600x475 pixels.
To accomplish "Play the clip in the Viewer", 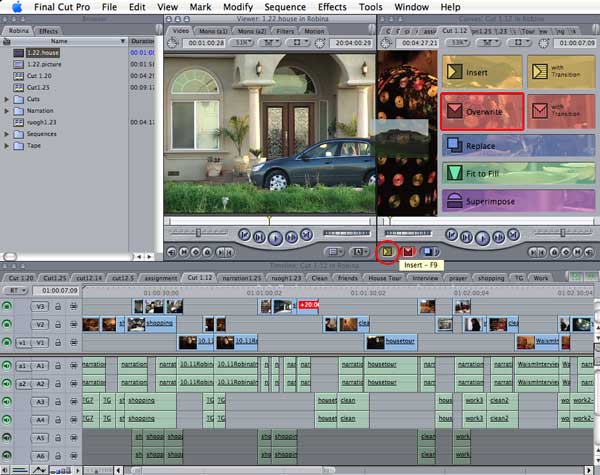I will pos(275,238).
